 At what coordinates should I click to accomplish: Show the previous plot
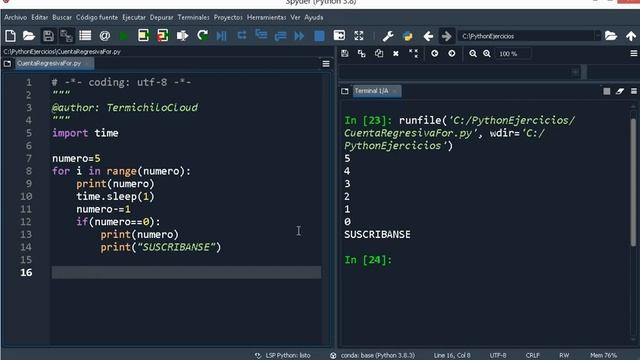[x=435, y=53]
